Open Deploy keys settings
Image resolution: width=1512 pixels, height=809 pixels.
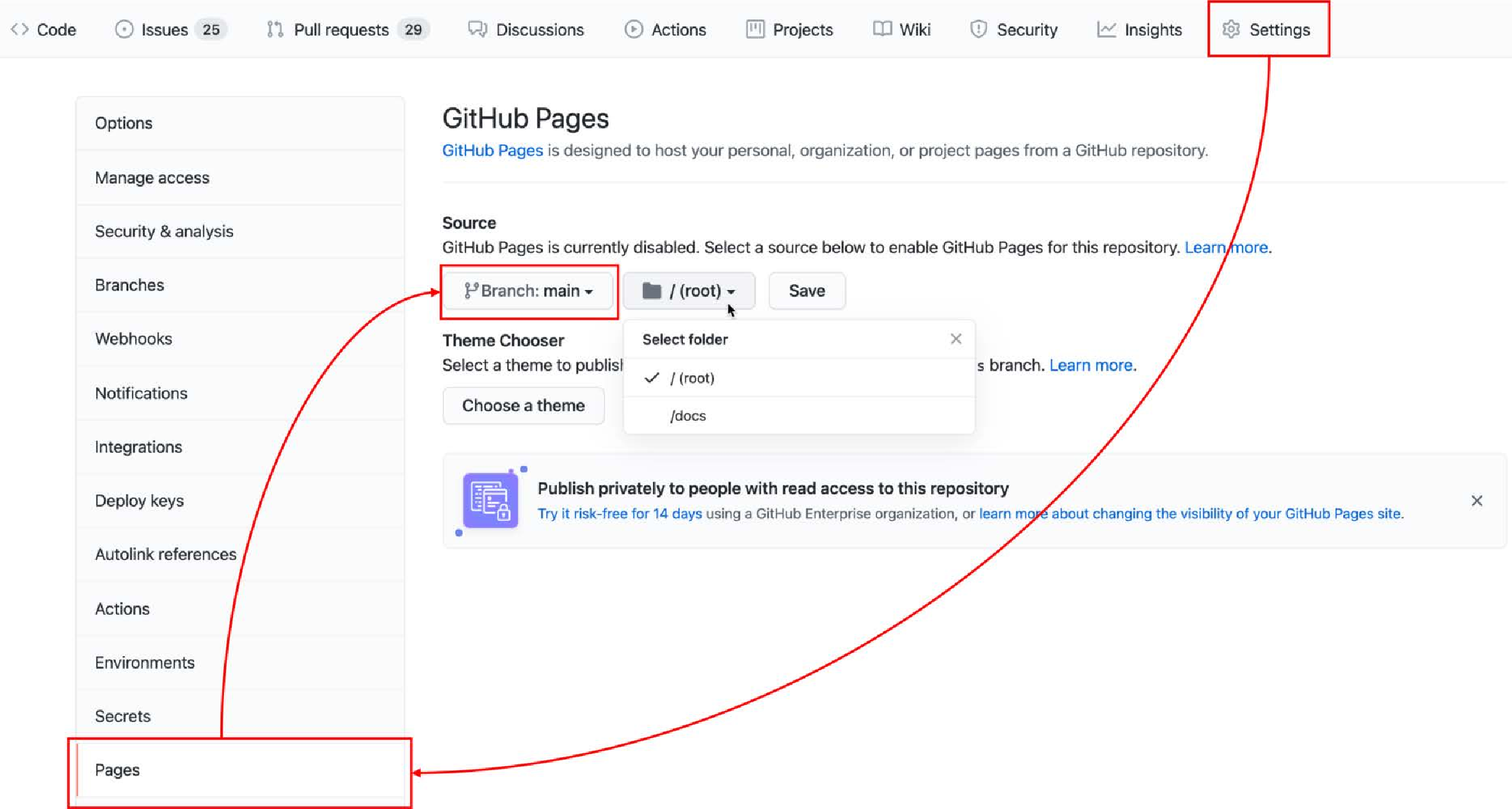(240, 500)
